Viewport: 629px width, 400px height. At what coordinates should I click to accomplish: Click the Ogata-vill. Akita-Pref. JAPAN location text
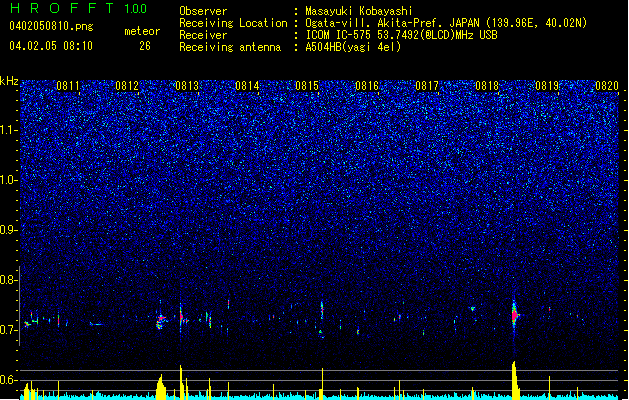(446, 23)
